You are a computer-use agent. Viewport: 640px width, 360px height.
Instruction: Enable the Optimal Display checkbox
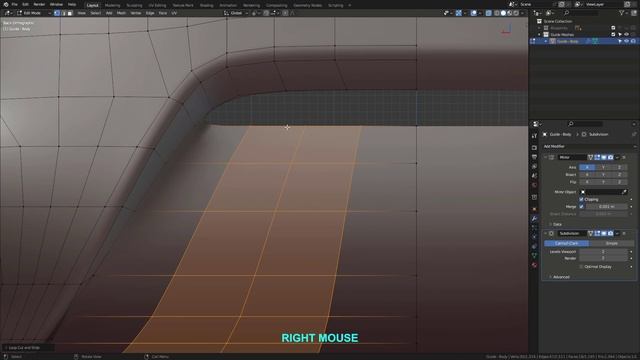(x=581, y=267)
